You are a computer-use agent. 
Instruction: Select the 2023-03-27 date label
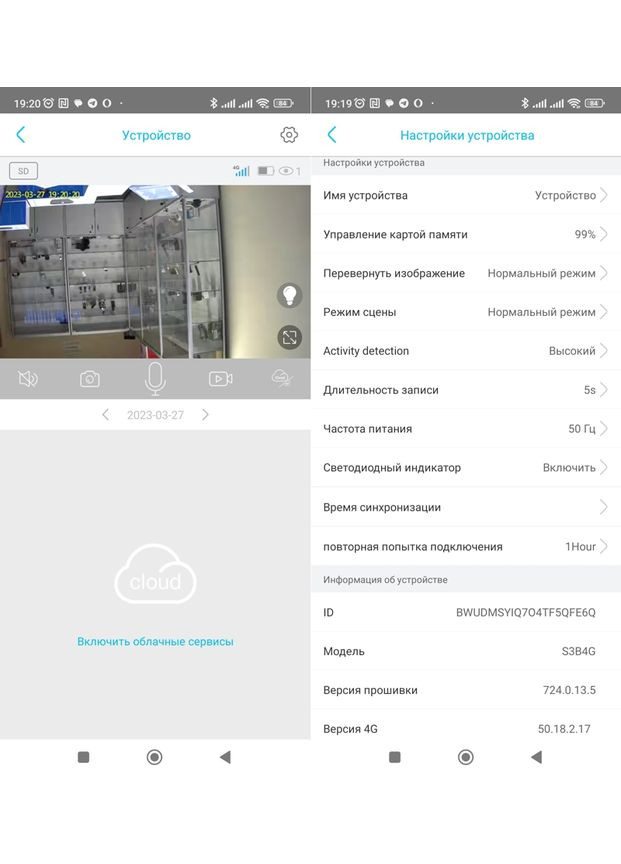(x=155, y=415)
